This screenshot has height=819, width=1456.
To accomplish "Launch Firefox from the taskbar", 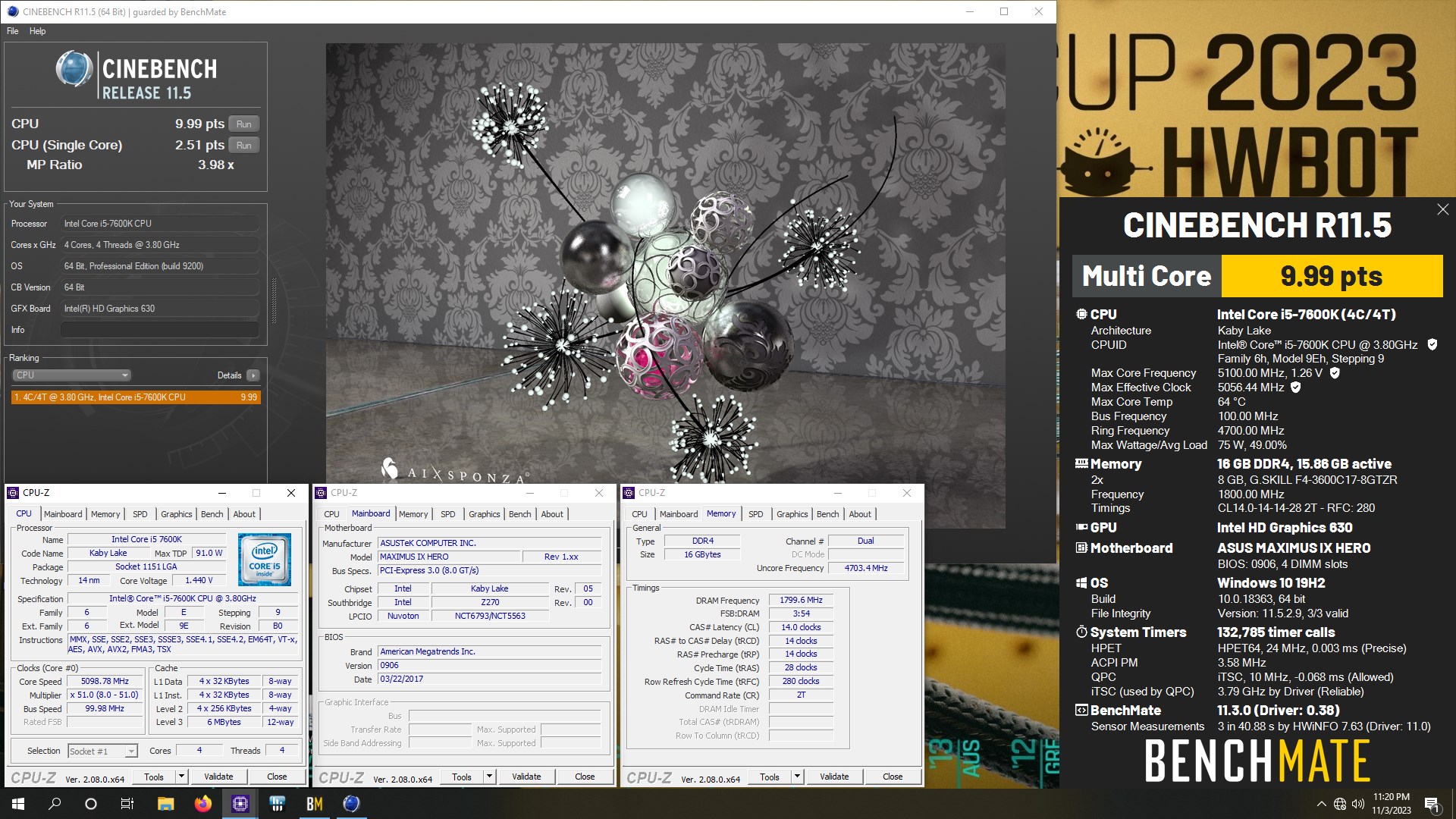I will point(202,804).
